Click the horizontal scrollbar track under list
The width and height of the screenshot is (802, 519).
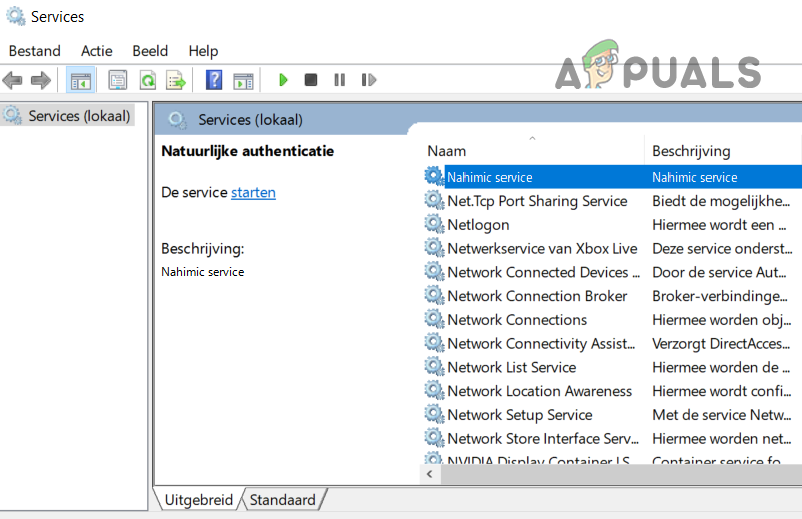pyautogui.click(x=621, y=474)
